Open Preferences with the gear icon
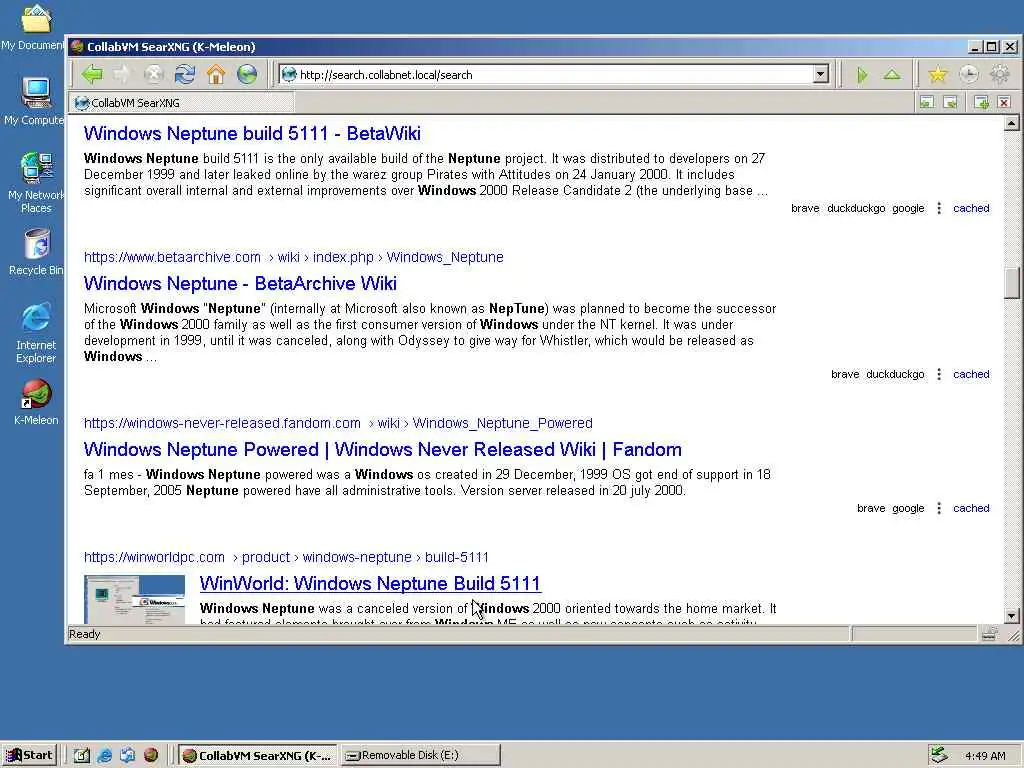1024x768 pixels. (x=1000, y=75)
